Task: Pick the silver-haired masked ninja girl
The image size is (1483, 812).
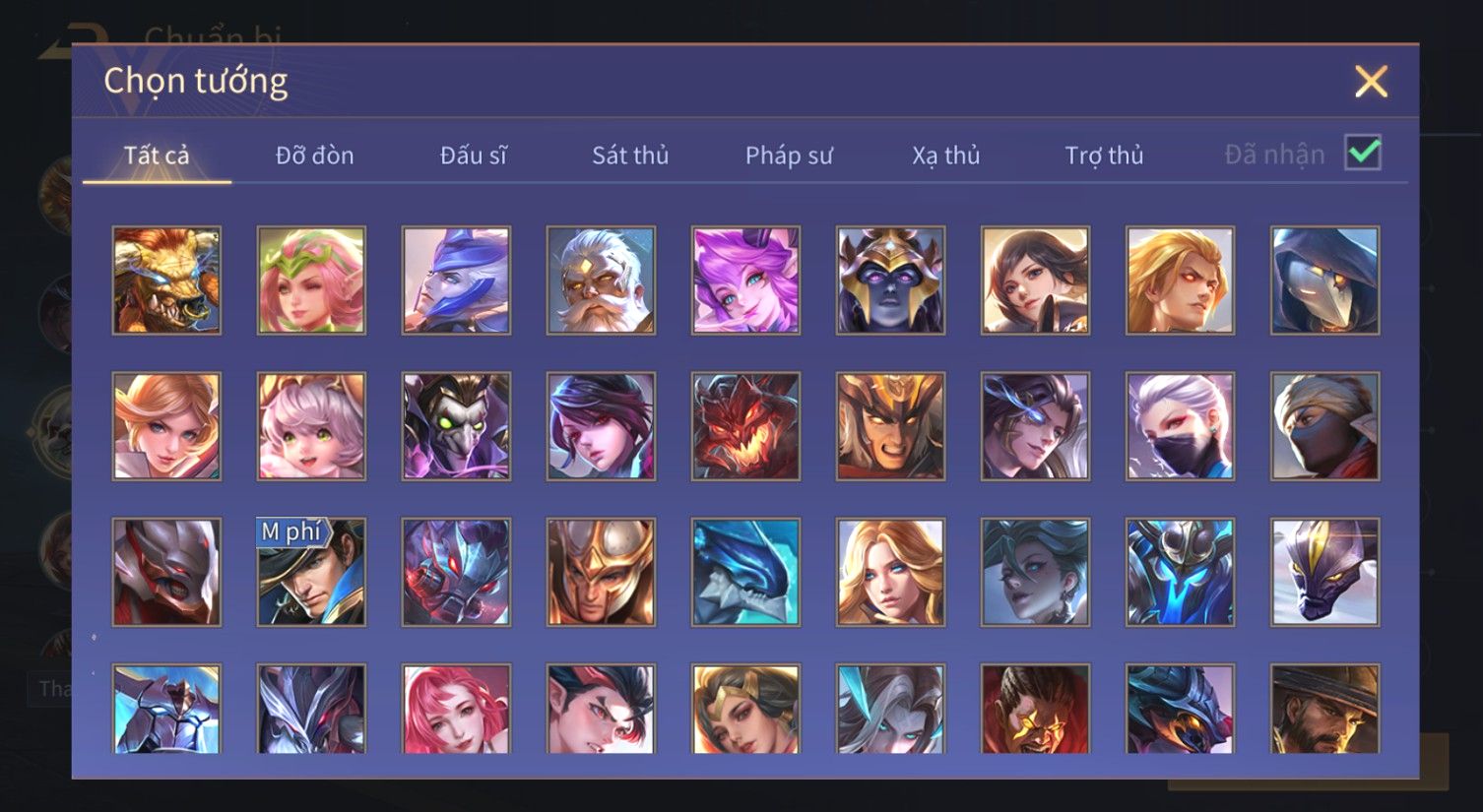Action: coord(1180,426)
